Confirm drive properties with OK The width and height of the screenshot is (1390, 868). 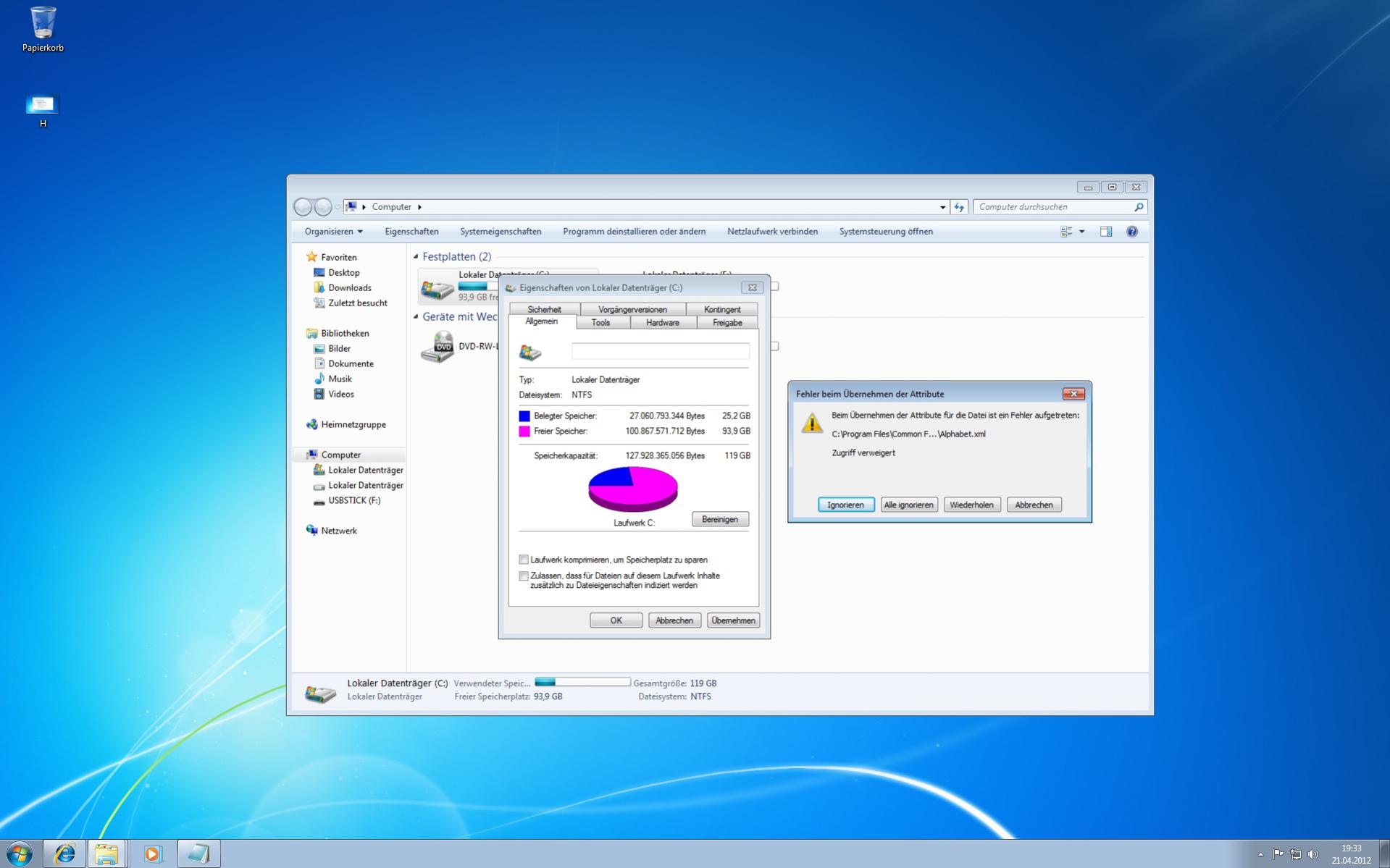point(616,620)
